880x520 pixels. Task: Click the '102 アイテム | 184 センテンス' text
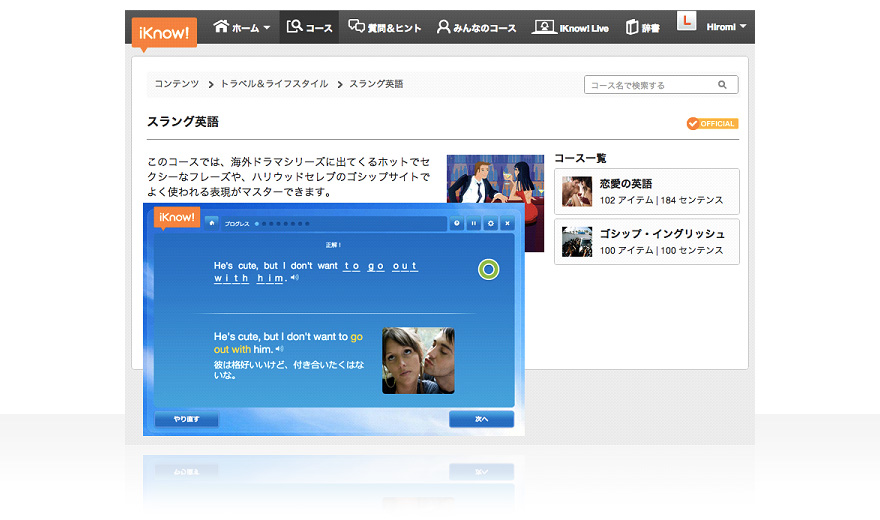coord(661,200)
